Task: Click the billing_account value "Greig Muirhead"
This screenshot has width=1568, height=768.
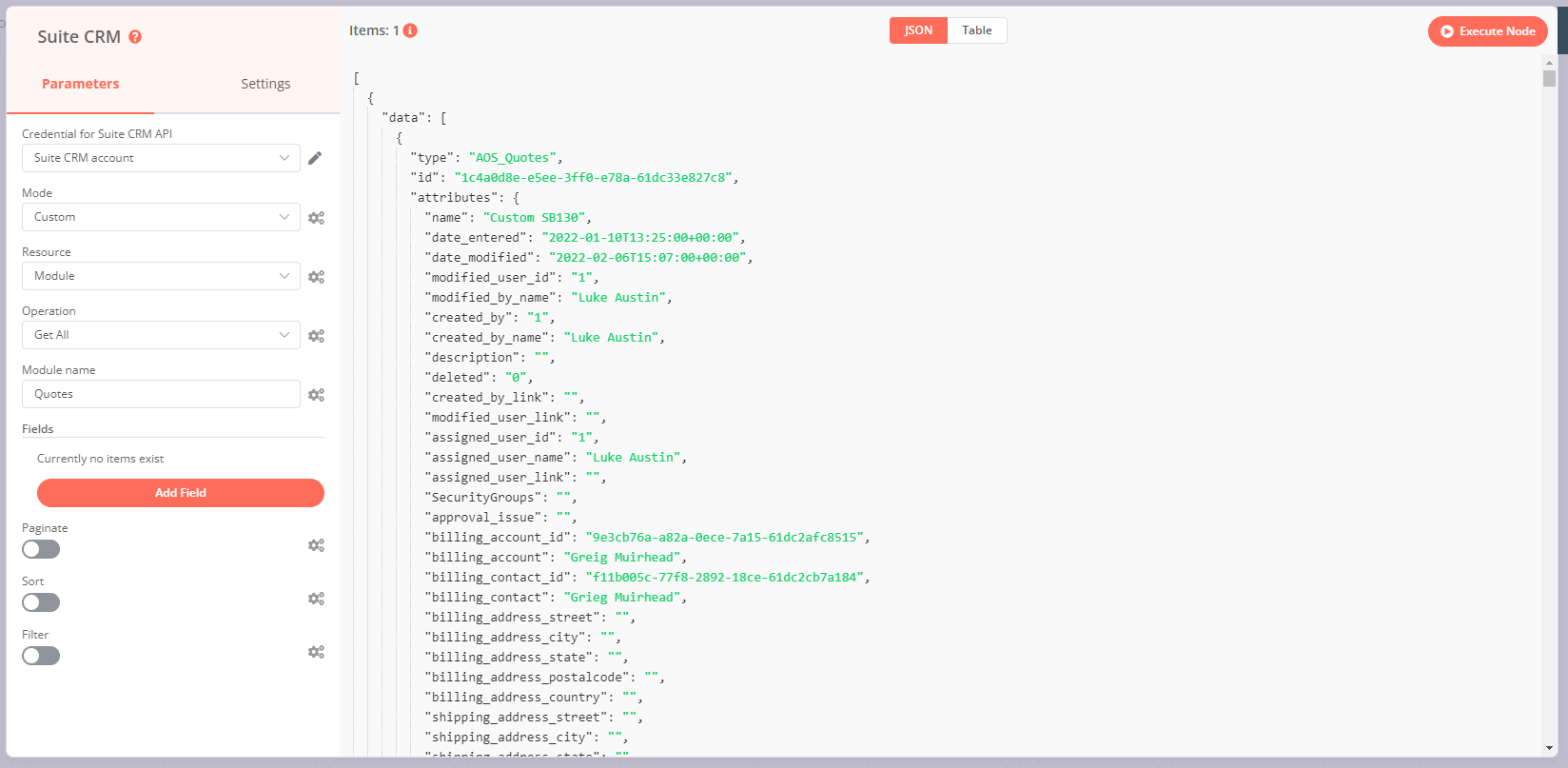Action: tap(622, 558)
